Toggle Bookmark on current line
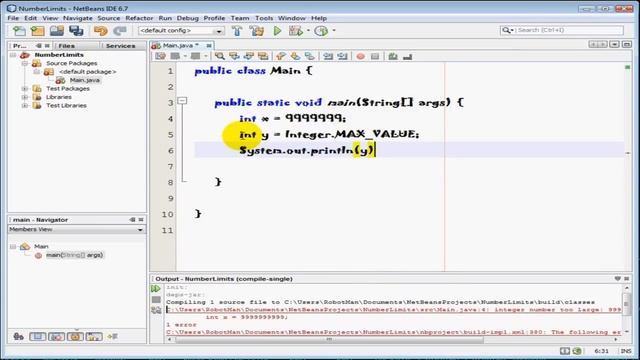Viewport: 640px width, 360px height. pos(310,56)
